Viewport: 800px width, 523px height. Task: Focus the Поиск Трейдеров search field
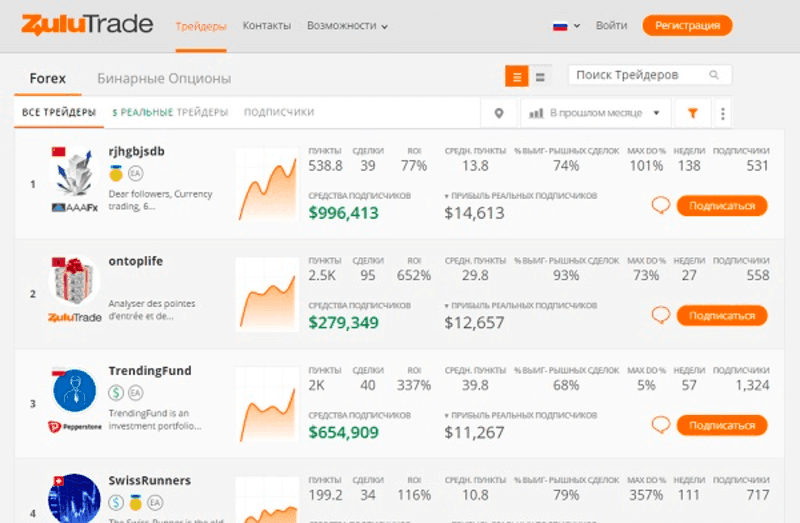click(x=650, y=75)
